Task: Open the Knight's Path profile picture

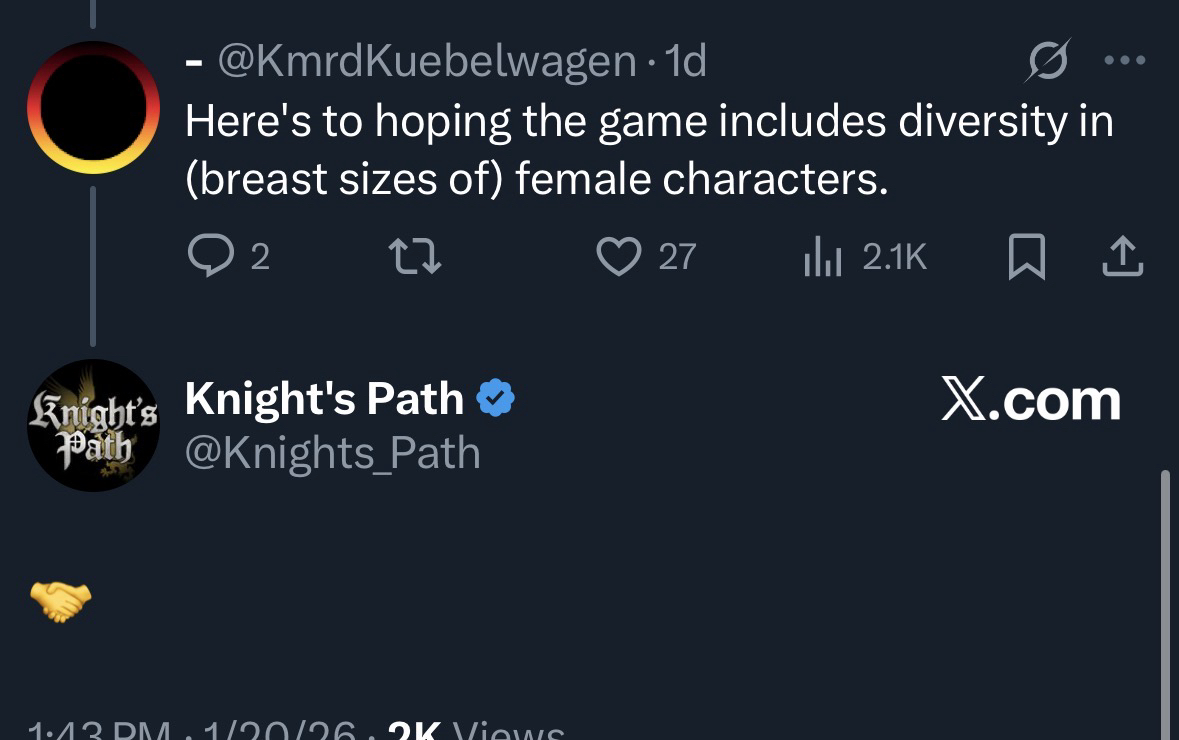Action: 93,425
